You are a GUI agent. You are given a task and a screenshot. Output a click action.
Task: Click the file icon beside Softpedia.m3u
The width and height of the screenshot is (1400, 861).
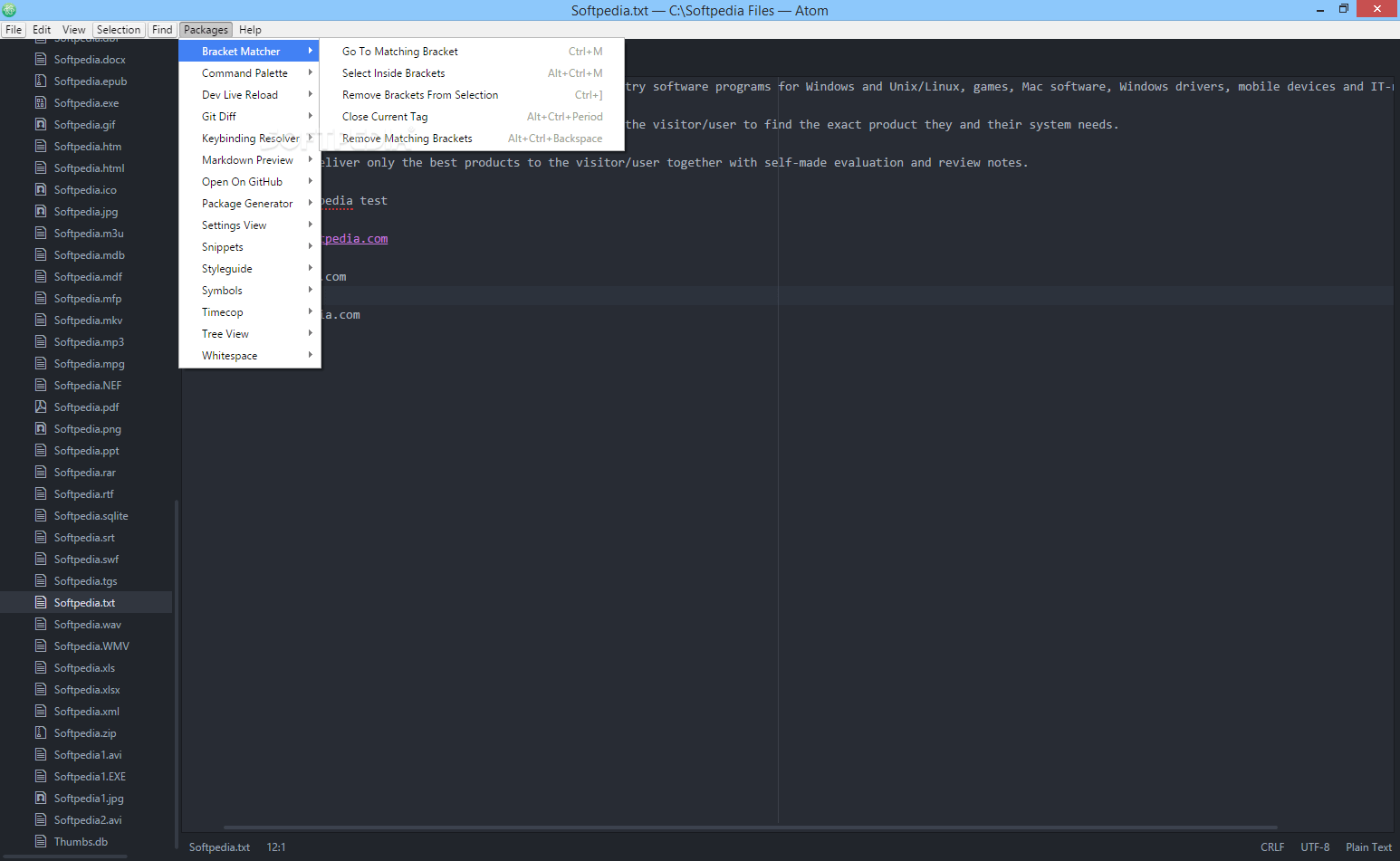tap(41, 233)
